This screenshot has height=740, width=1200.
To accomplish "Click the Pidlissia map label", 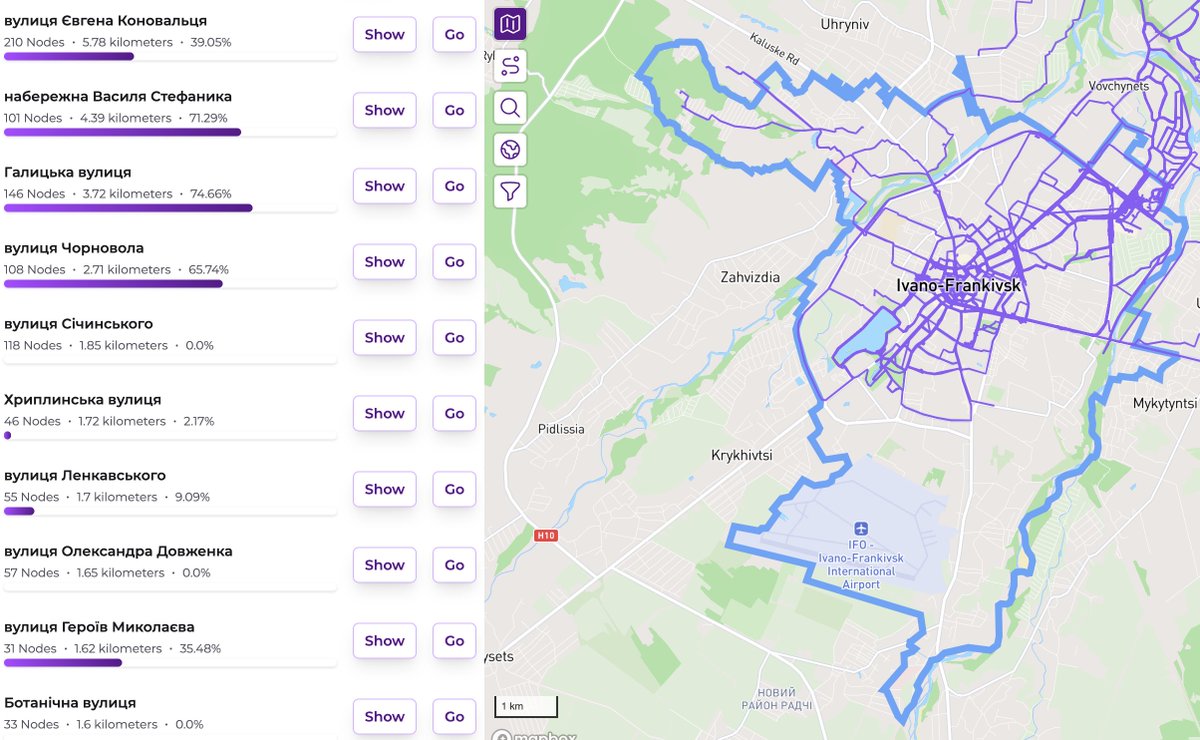I will 561,429.
